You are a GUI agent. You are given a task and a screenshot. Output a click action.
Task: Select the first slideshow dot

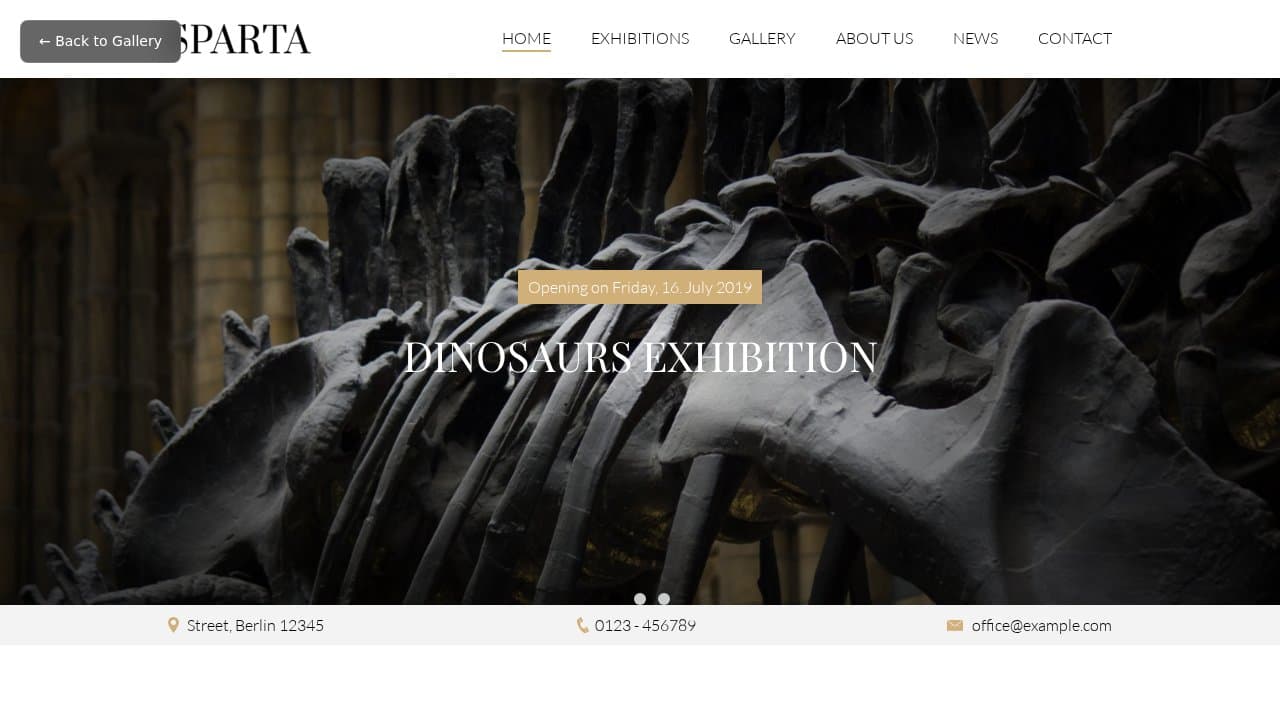pyautogui.click(x=640, y=599)
